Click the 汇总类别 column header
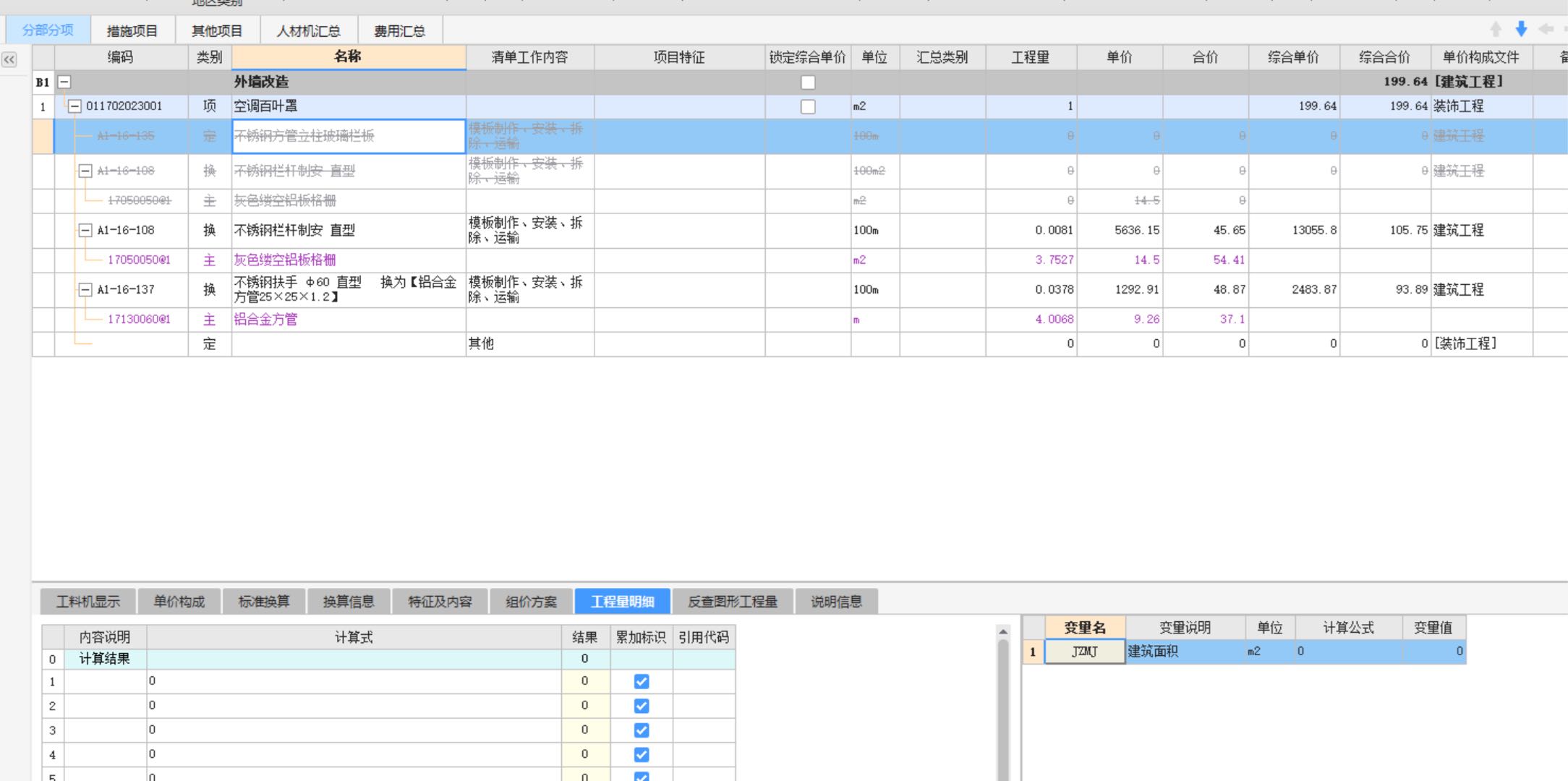Image resolution: width=1568 pixels, height=781 pixels. 942,57
